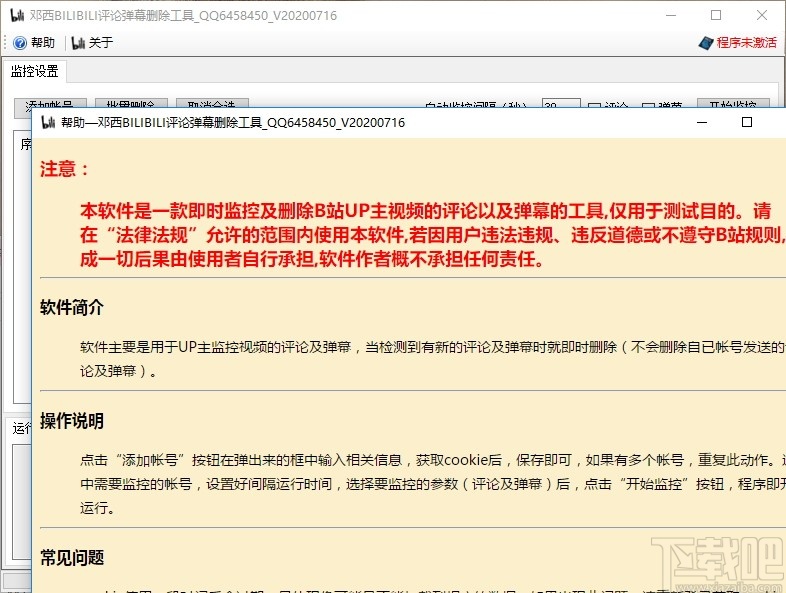Image resolution: width=786 pixels, height=593 pixels.
Task: Click the 批量删除 button in main window
Action: (x=131, y=103)
